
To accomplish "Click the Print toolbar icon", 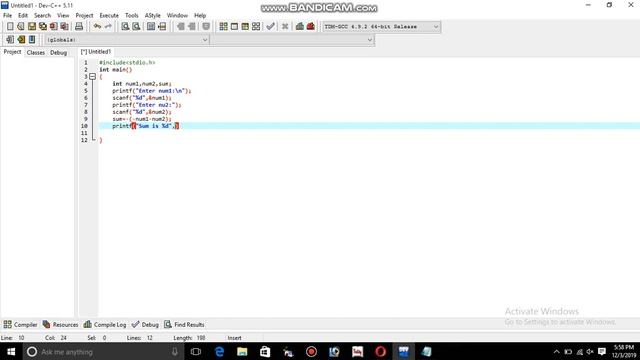I will pos(79,27).
